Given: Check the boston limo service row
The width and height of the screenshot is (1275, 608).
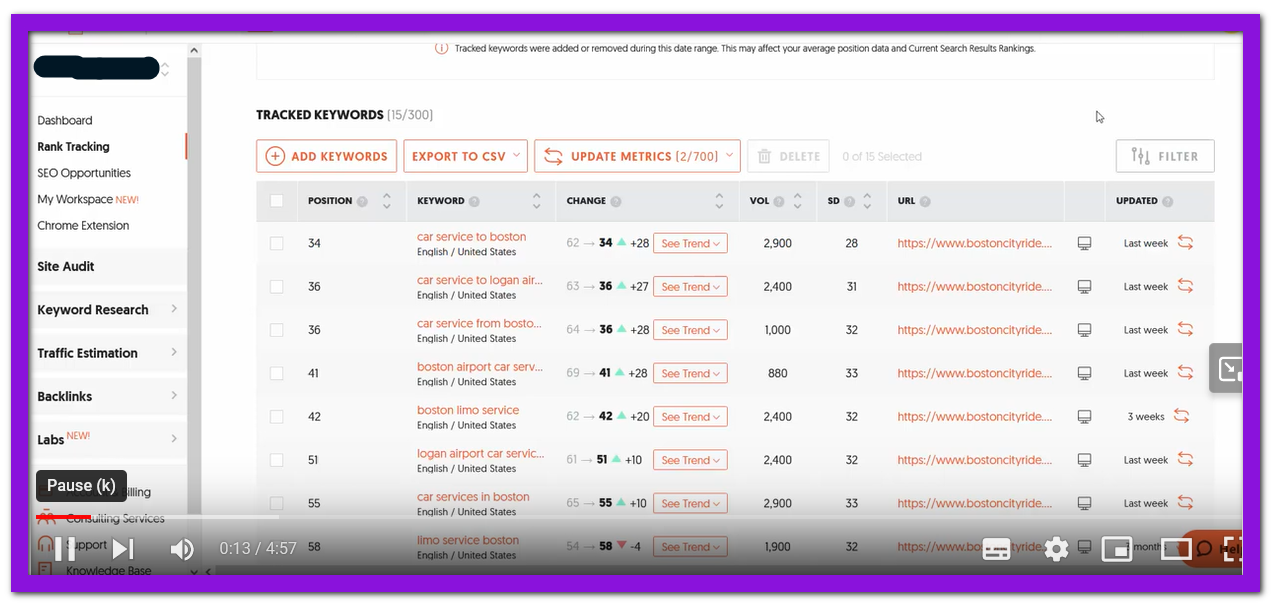Looking at the screenshot, I should click(x=277, y=416).
